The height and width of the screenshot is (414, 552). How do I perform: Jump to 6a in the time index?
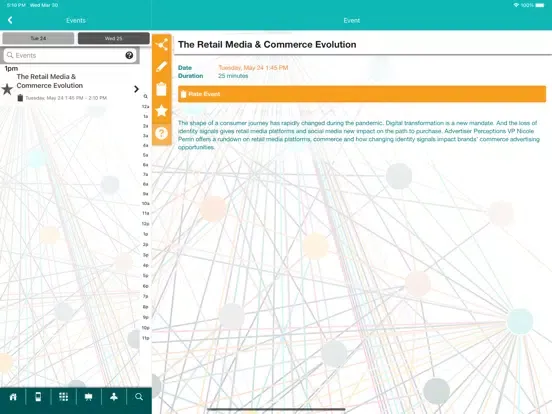point(145,165)
